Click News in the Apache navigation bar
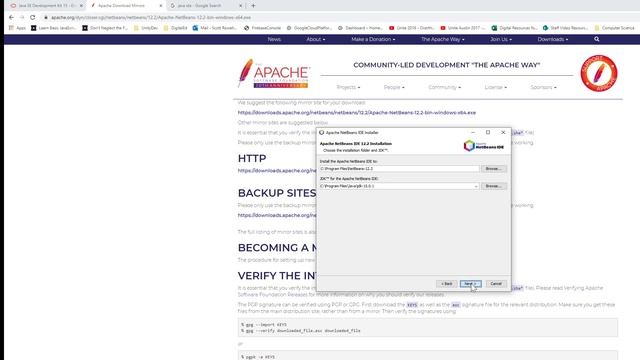Image resolution: width=640 pixels, height=360 pixels. point(274,40)
